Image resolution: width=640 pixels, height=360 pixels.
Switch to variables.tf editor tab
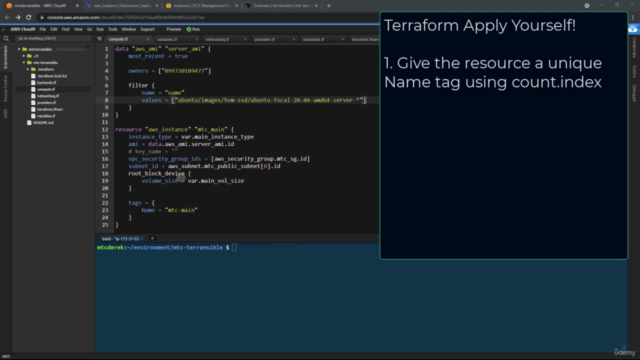[x=168, y=40]
